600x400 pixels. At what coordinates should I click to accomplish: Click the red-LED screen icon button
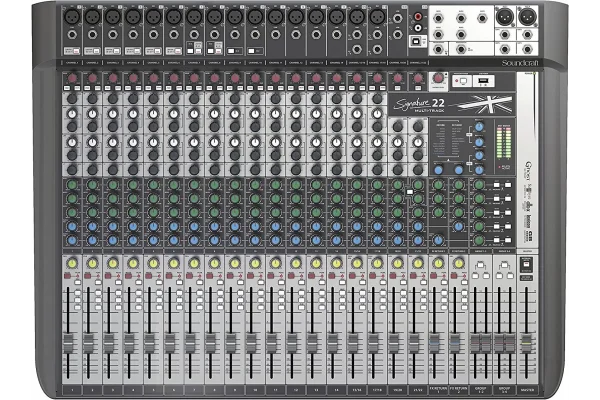click(x=461, y=81)
